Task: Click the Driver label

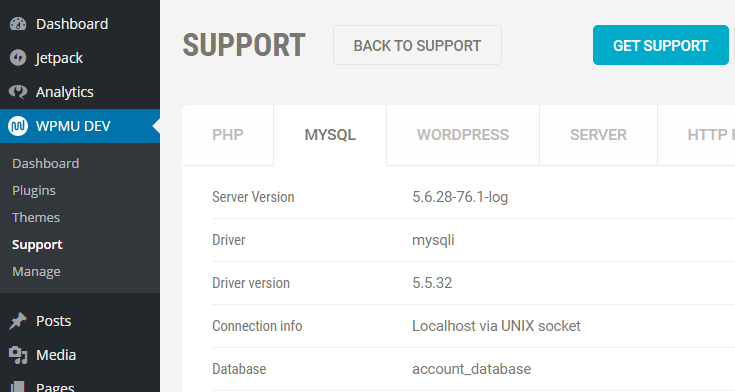Action: [229, 240]
